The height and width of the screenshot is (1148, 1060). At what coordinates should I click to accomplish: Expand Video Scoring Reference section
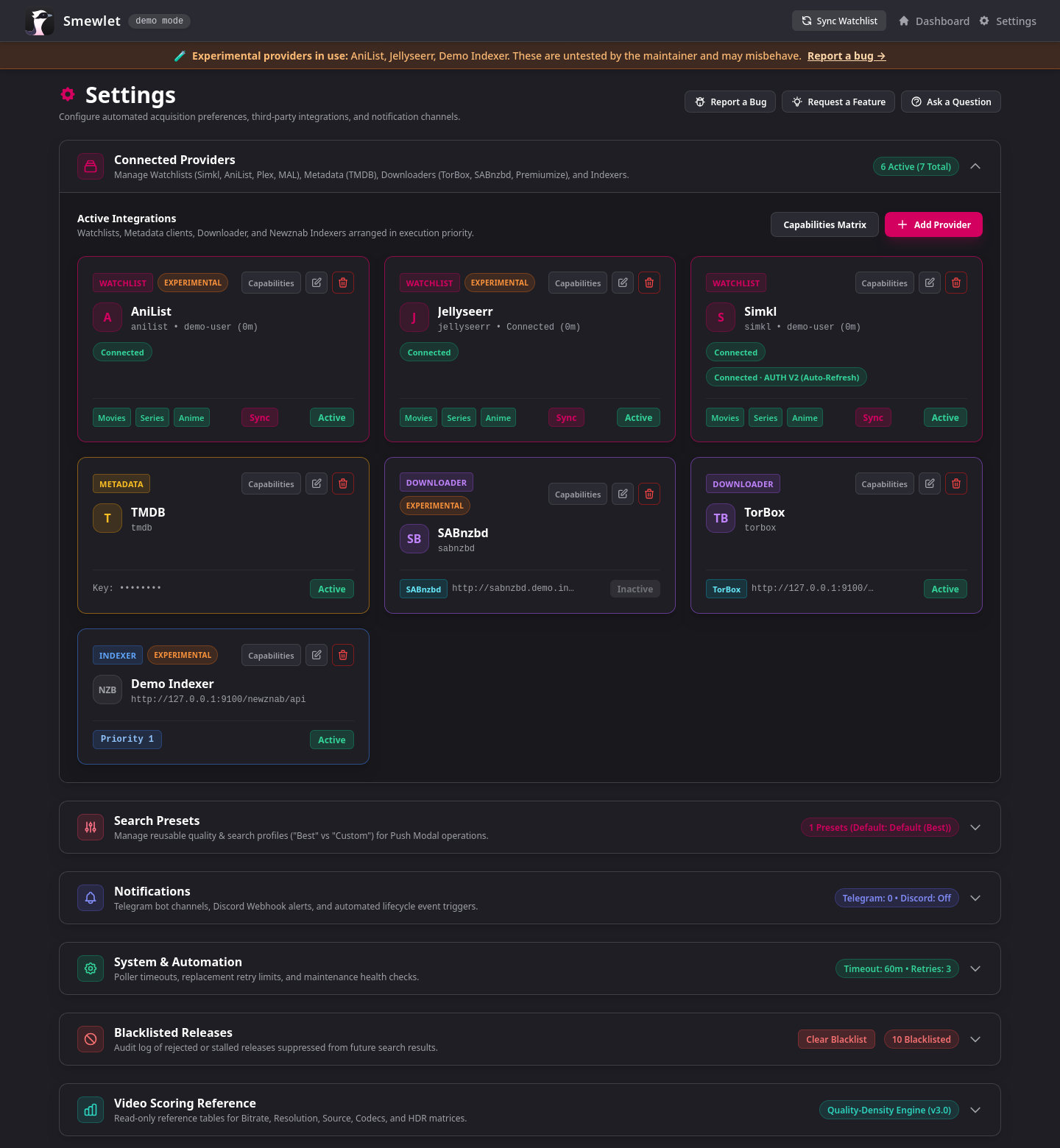pyautogui.click(x=975, y=1110)
